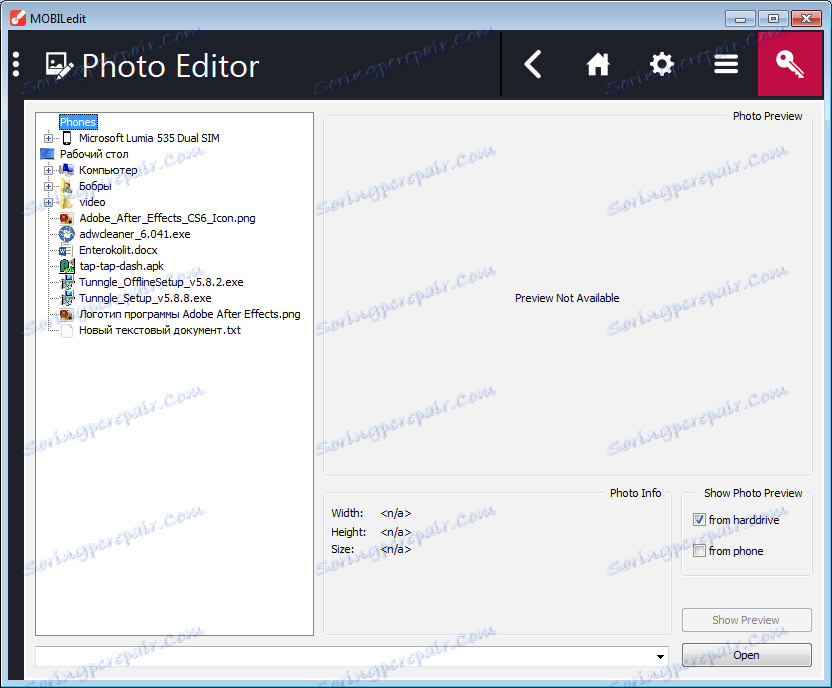
Task: Expand the Microsoft Lumia 535 Dual SIM node
Action: pyautogui.click(x=48, y=138)
